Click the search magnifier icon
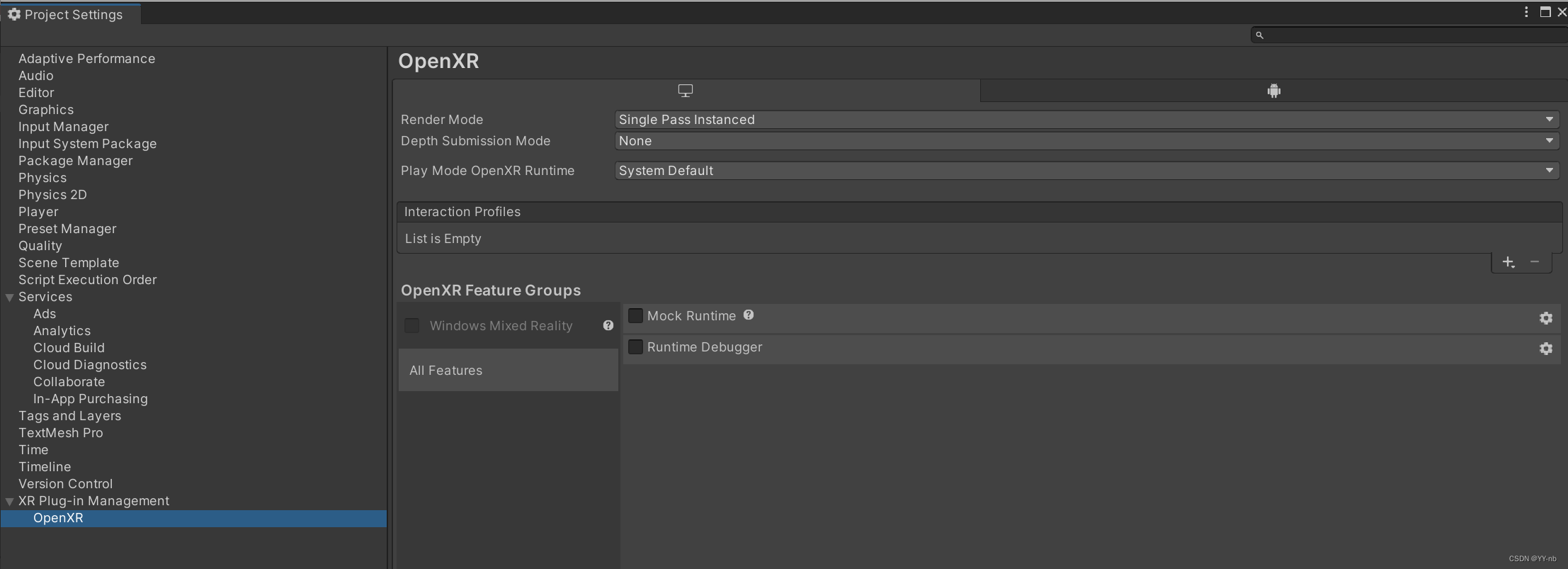This screenshot has width=1568, height=569. 1259,35
